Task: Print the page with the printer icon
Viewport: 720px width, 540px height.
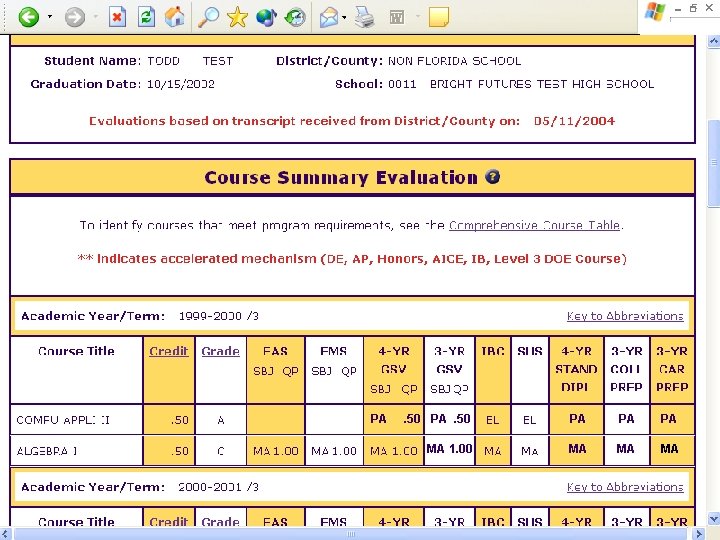Action: point(365,17)
